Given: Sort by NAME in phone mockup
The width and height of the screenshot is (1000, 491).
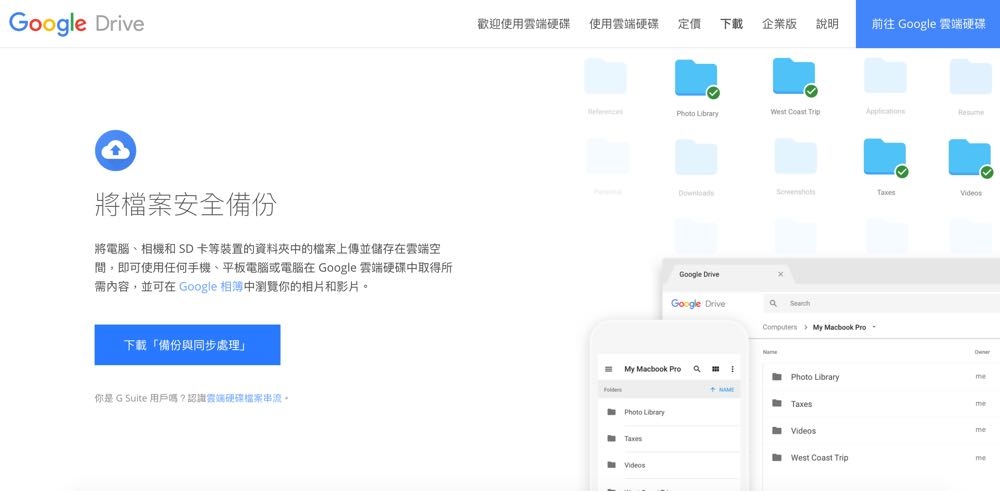Looking at the screenshot, I should pyautogui.click(x=722, y=390).
